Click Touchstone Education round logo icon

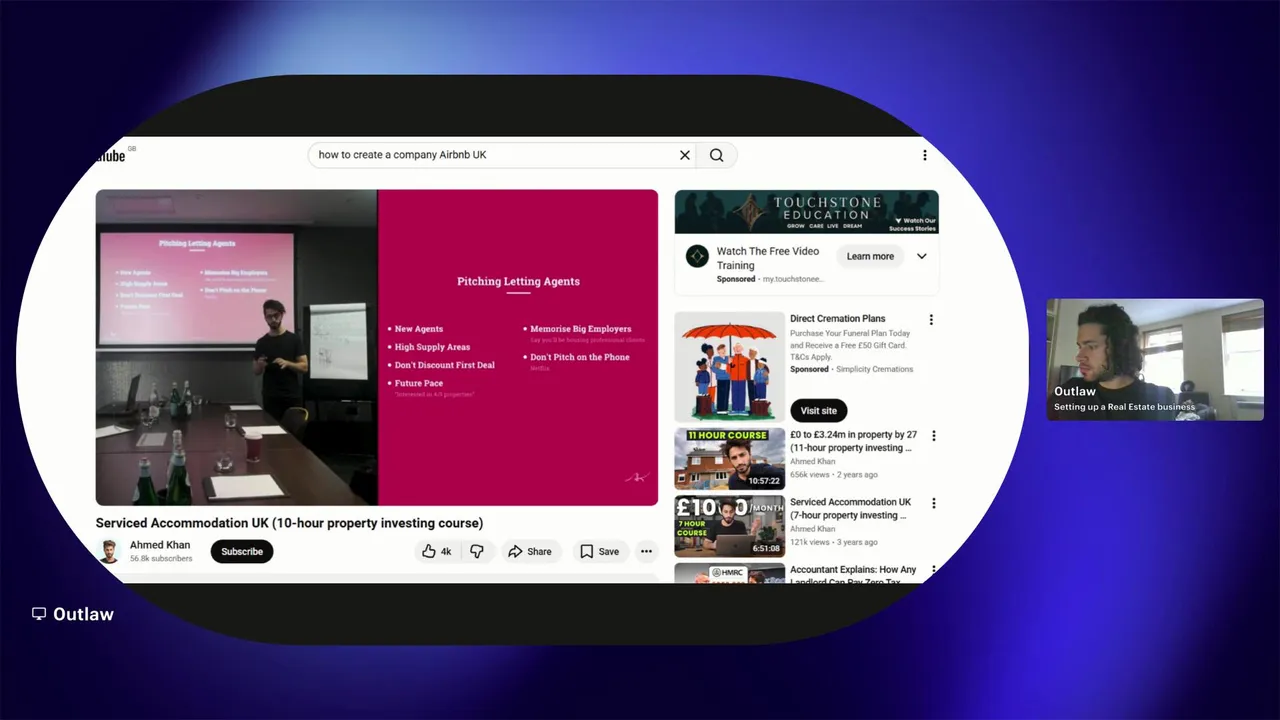(x=697, y=256)
